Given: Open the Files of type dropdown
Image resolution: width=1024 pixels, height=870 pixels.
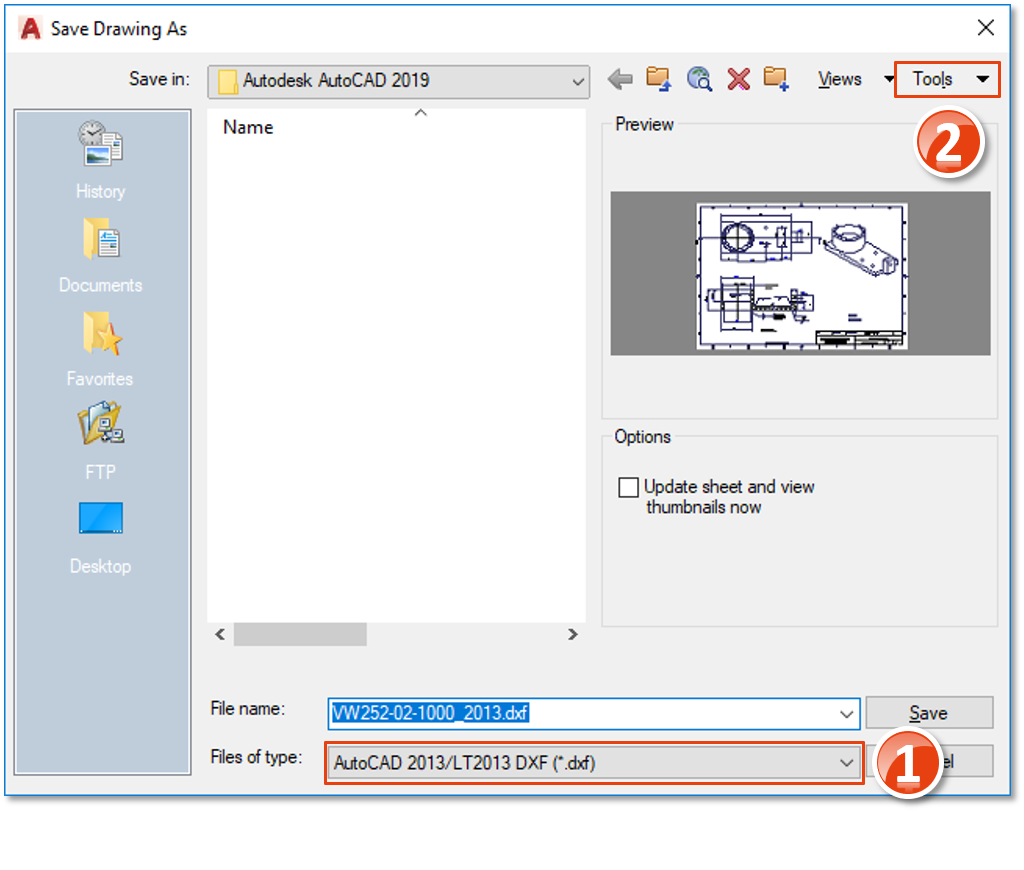Looking at the screenshot, I should [x=846, y=763].
